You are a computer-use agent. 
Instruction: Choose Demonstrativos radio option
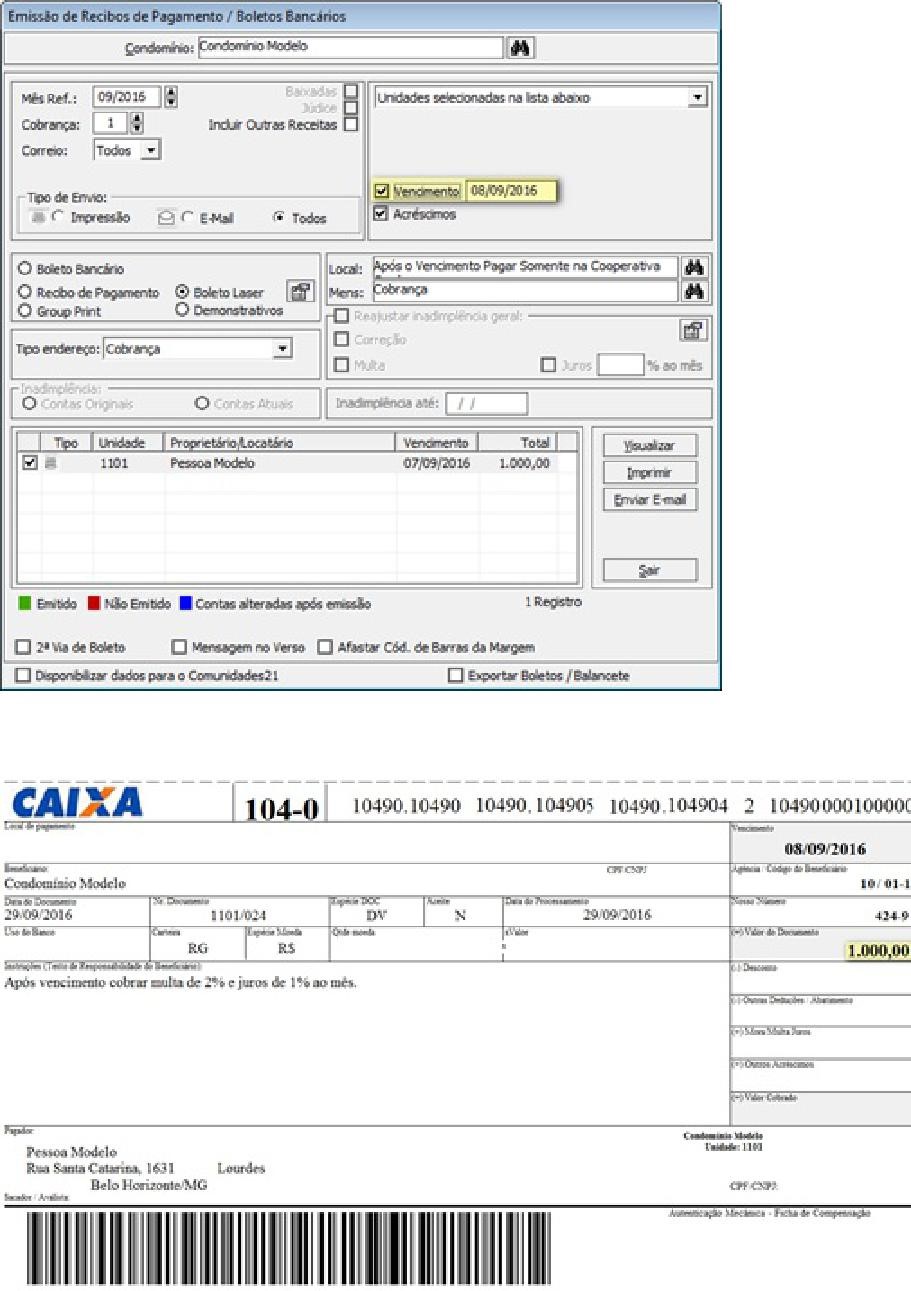point(182,310)
